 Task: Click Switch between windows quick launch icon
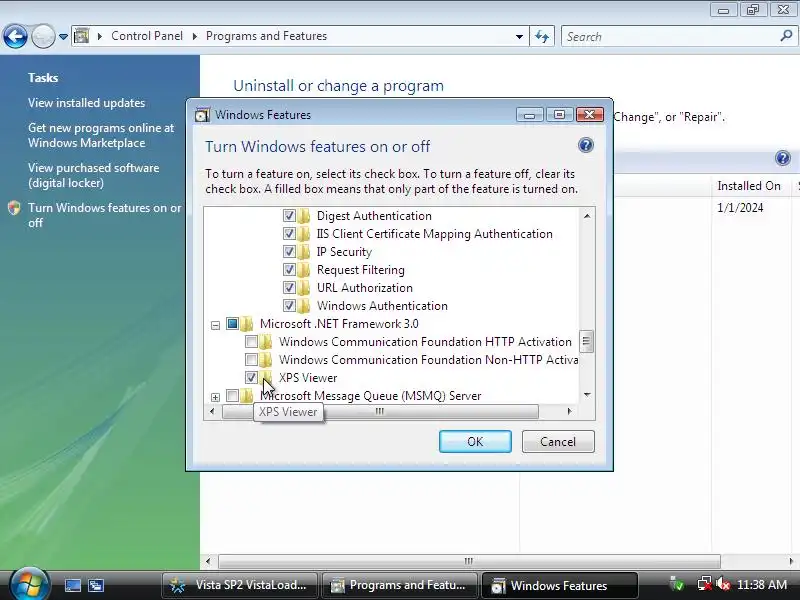pyautogui.click(x=95, y=585)
